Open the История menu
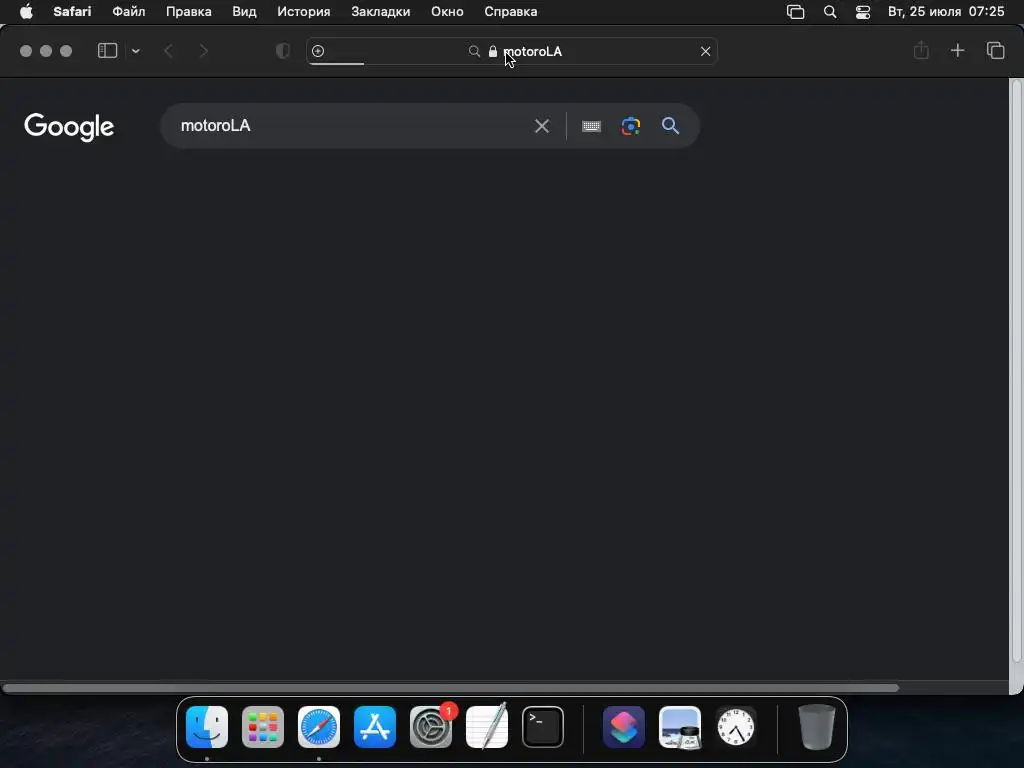The width and height of the screenshot is (1024, 768). click(304, 12)
